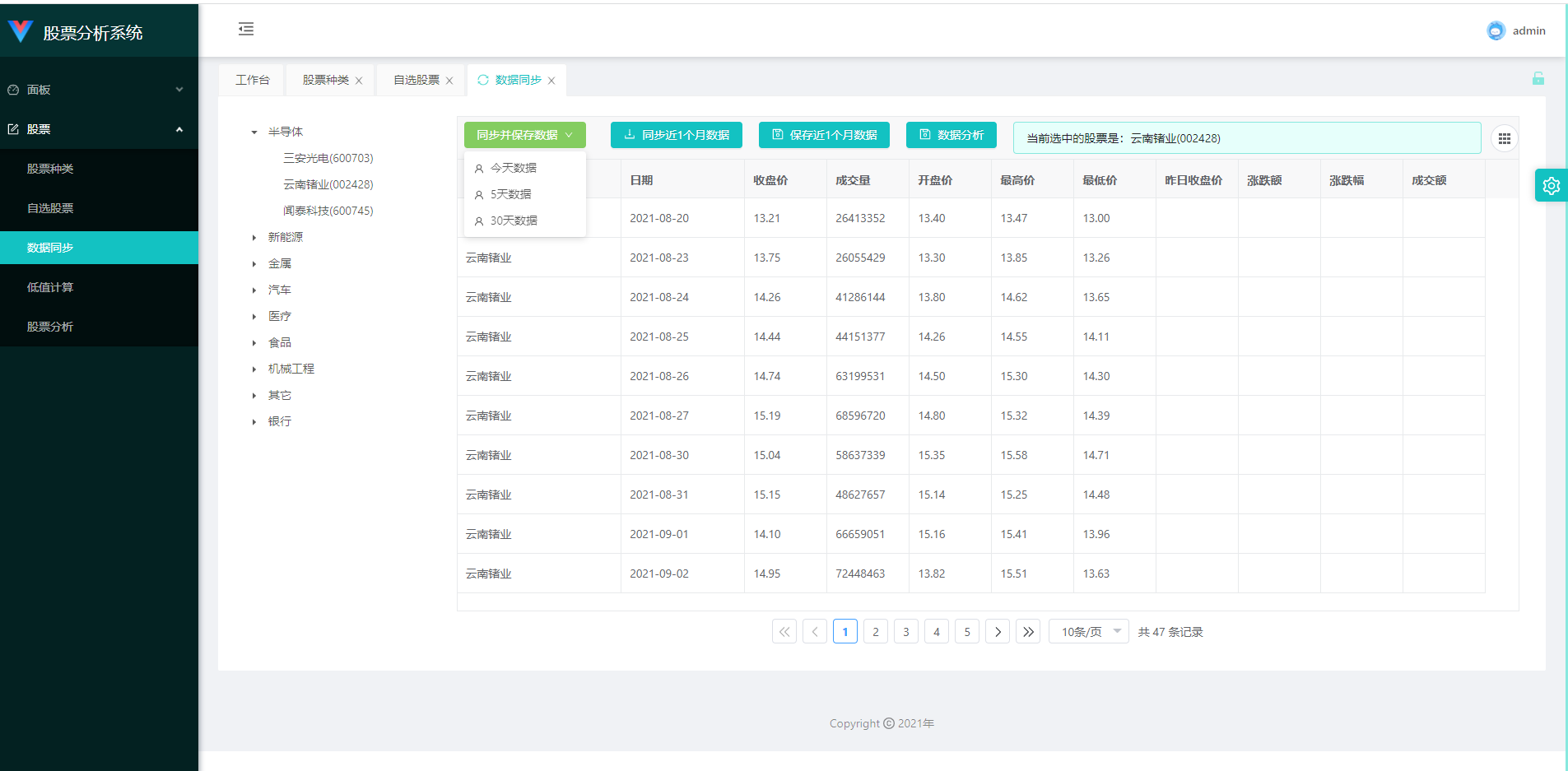Click the admin username
Image resolution: width=1568 pixels, height=771 pixels.
click(1528, 30)
